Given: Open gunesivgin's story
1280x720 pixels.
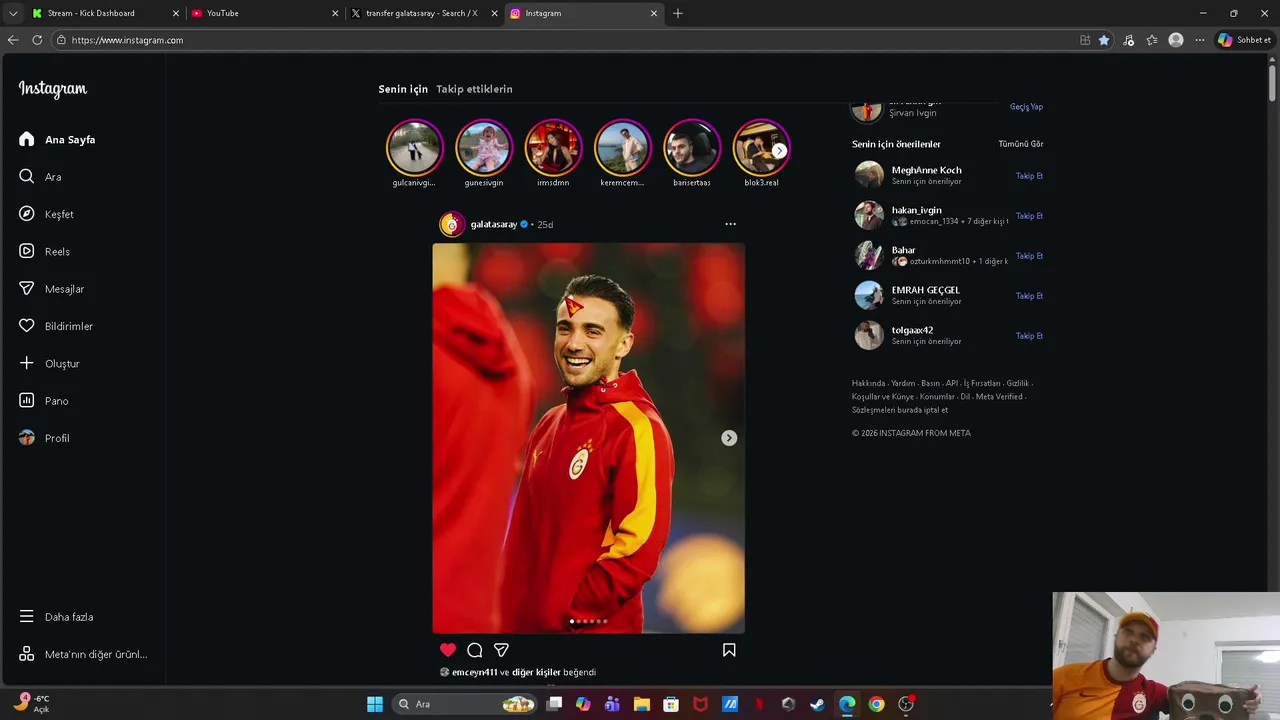Looking at the screenshot, I should point(484,147).
